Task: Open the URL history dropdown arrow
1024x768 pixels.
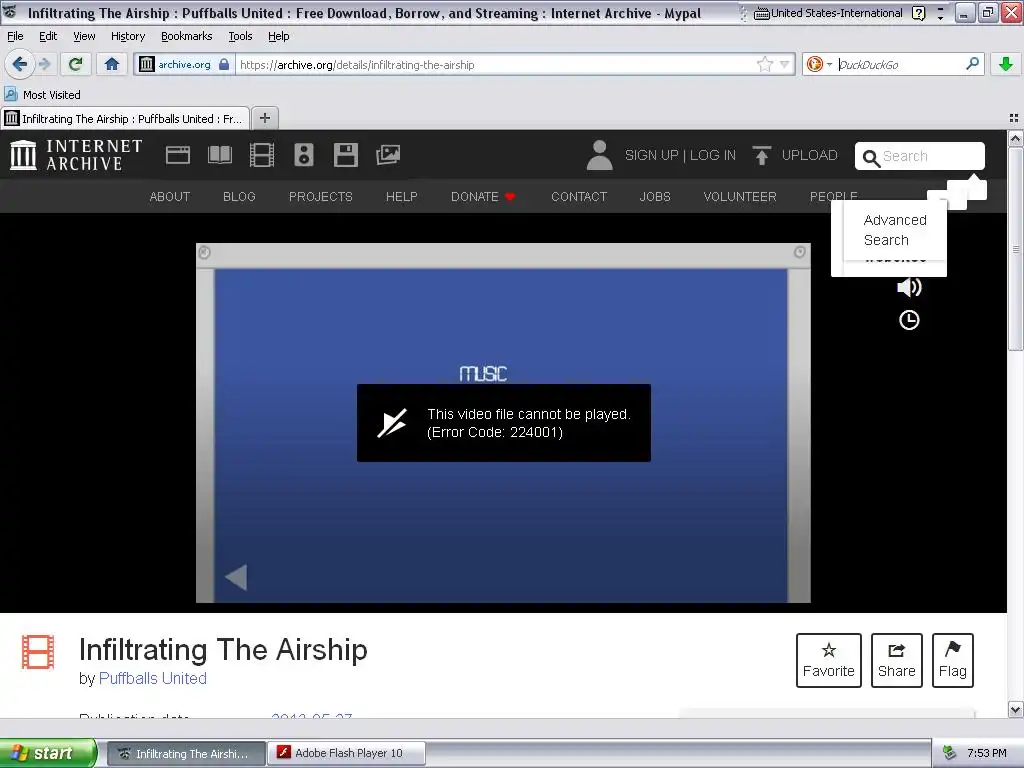Action: pos(784,64)
